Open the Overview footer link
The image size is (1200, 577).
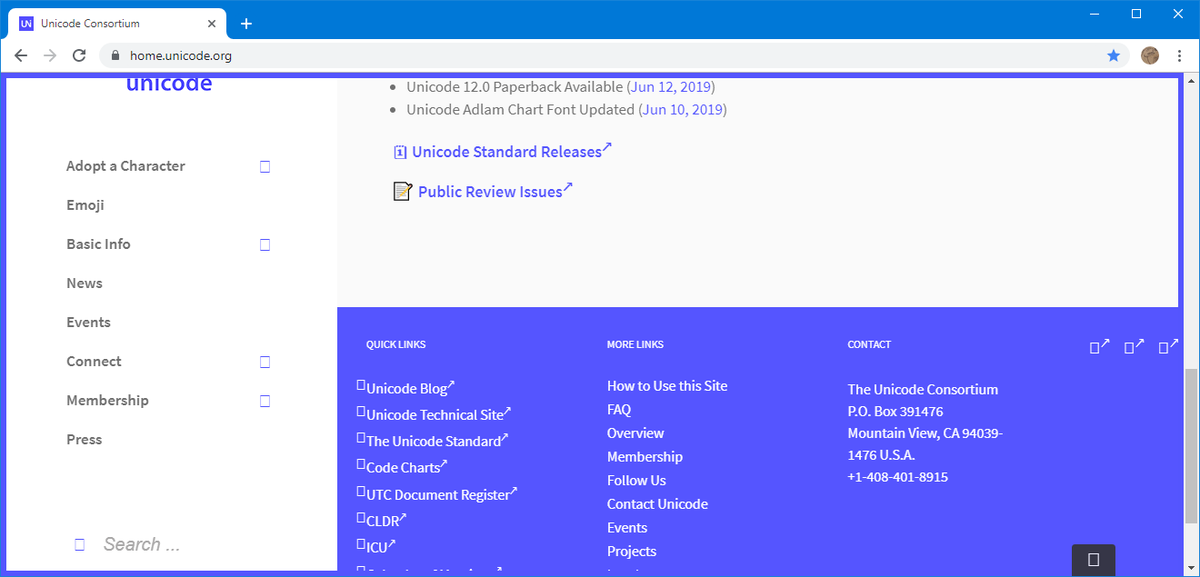(x=635, y=433)
